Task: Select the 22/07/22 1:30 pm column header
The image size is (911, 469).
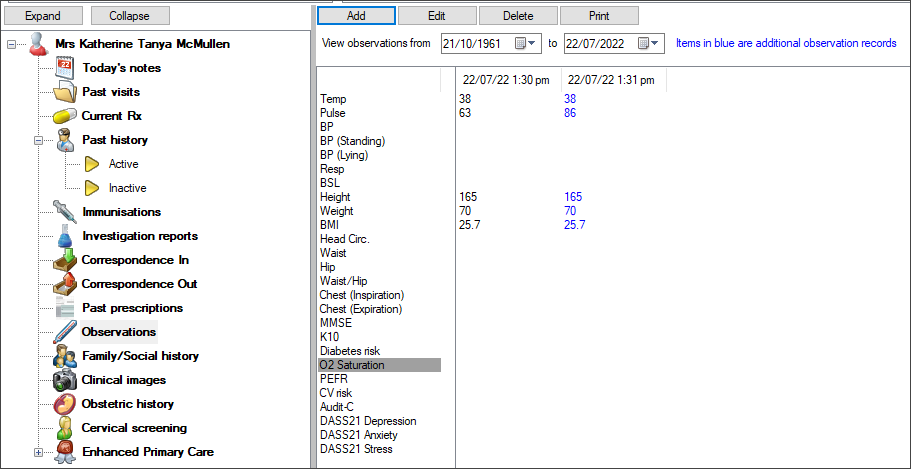Action: pyautogui.click(x=506, y=81)
